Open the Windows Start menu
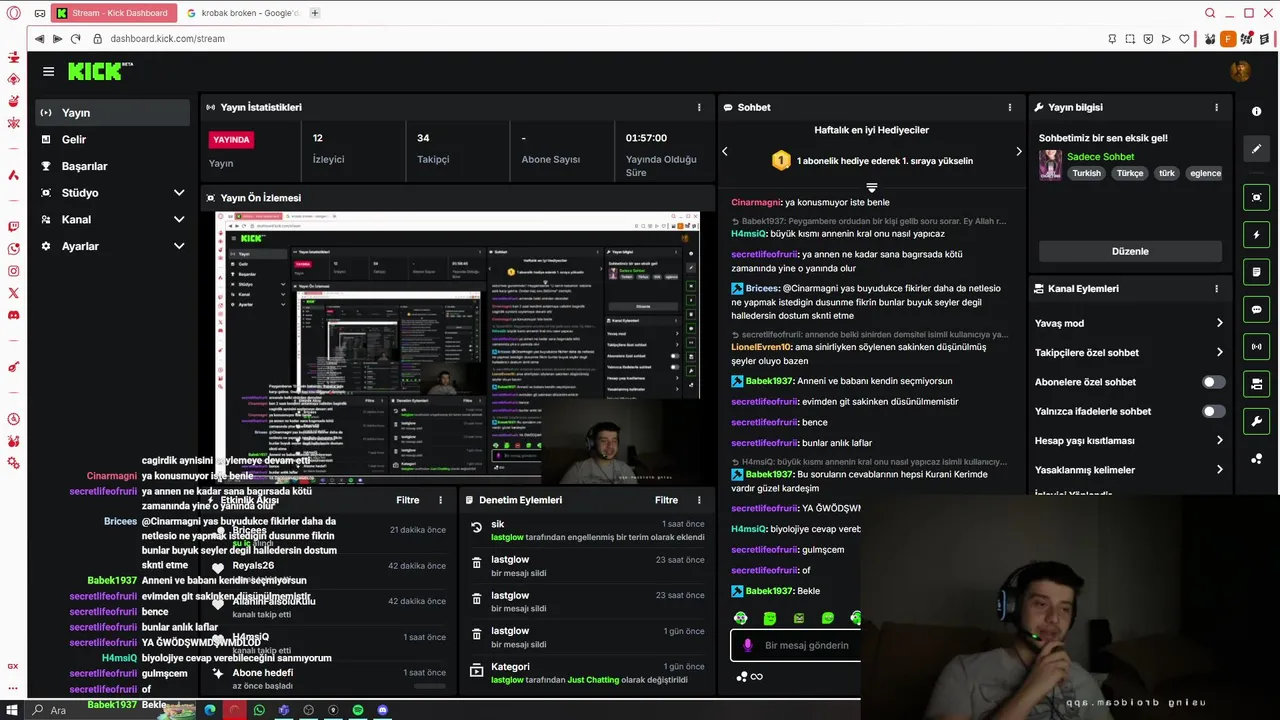The height and width of the screenshot is (720, 1280). click(x=12, y=710)
